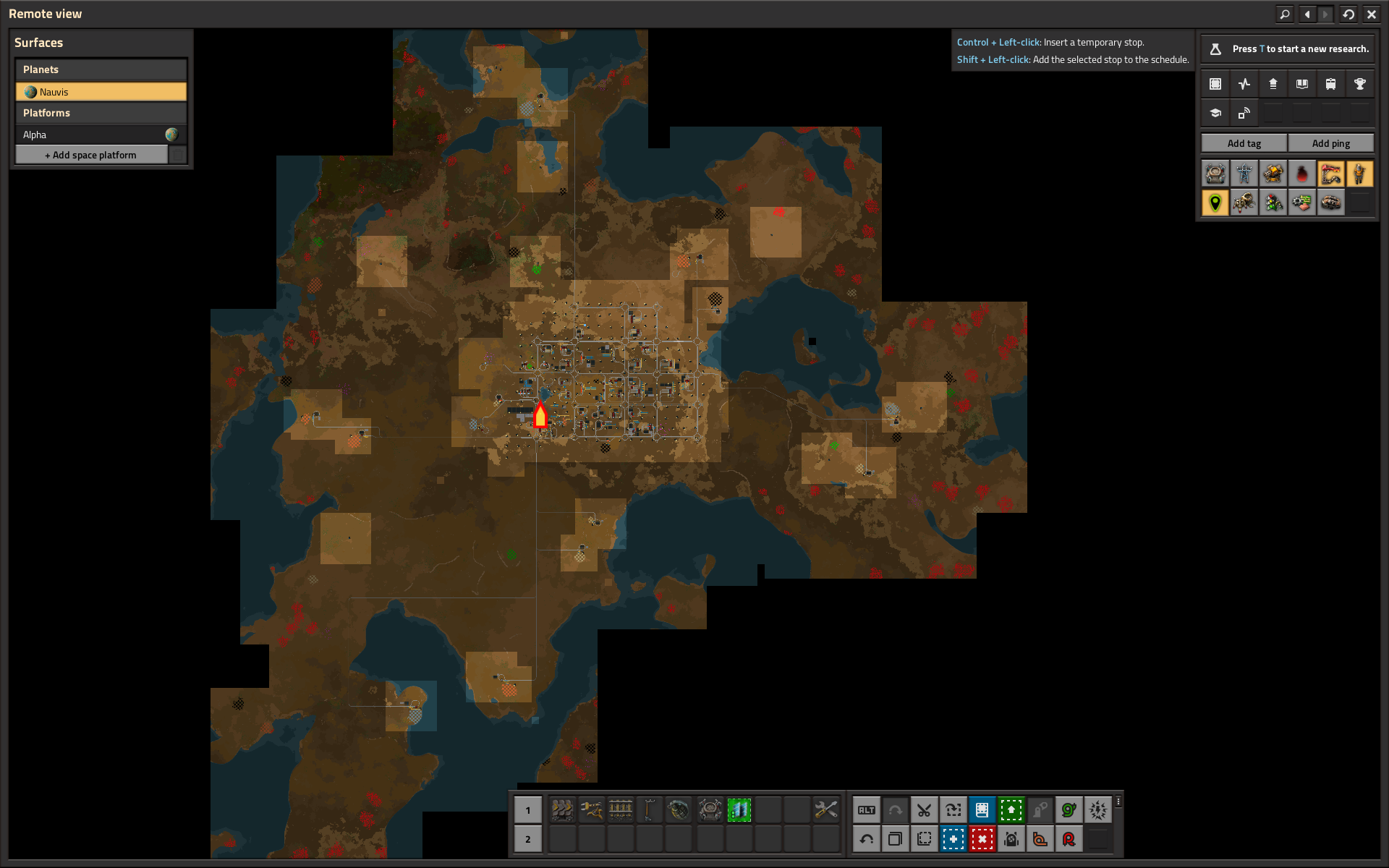This screenshot has width=1389, height=868.
Task: Click the redo arrow shortcut
Action: [896, 810]
